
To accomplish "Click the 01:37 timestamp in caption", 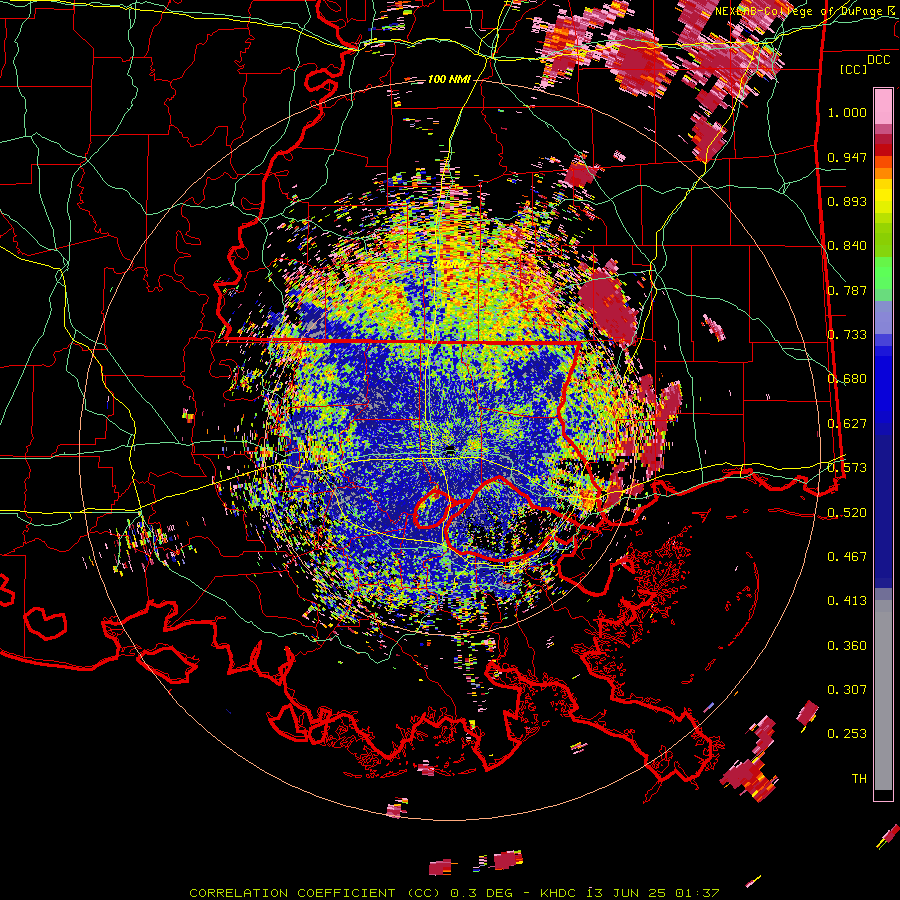I will [697, 893].
